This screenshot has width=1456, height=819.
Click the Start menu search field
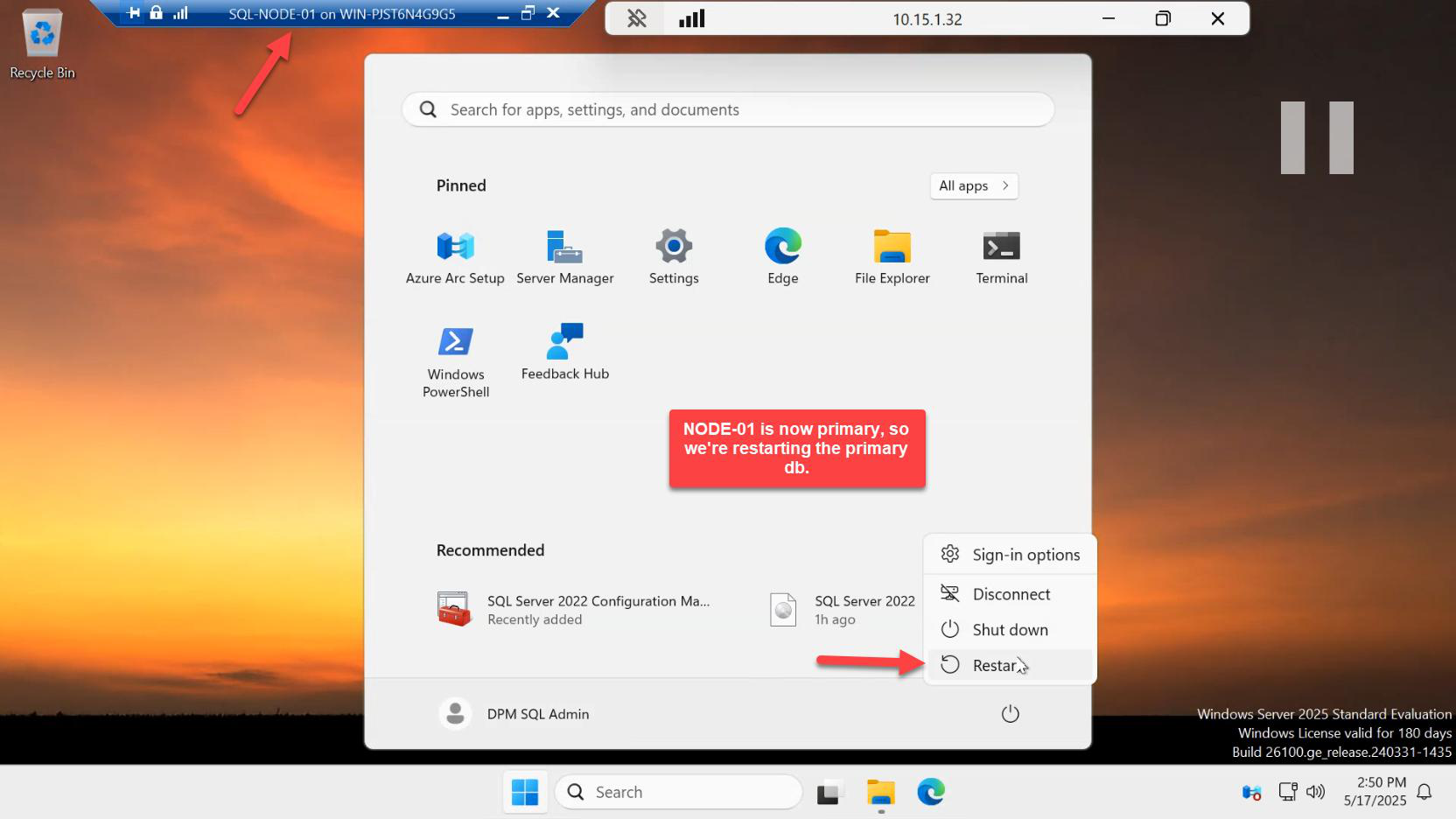tap(728, 109)
